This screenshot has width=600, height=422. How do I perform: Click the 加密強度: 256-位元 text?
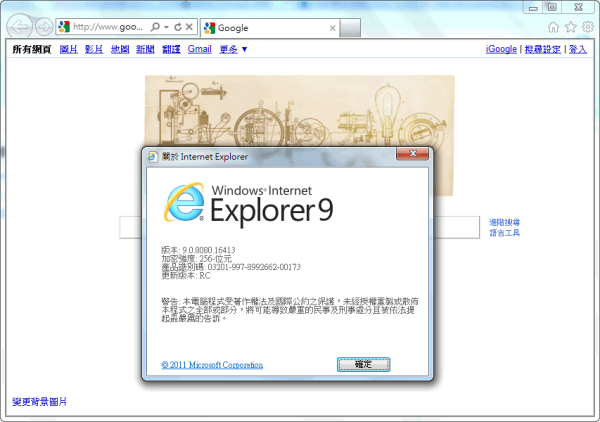point(196,259)
